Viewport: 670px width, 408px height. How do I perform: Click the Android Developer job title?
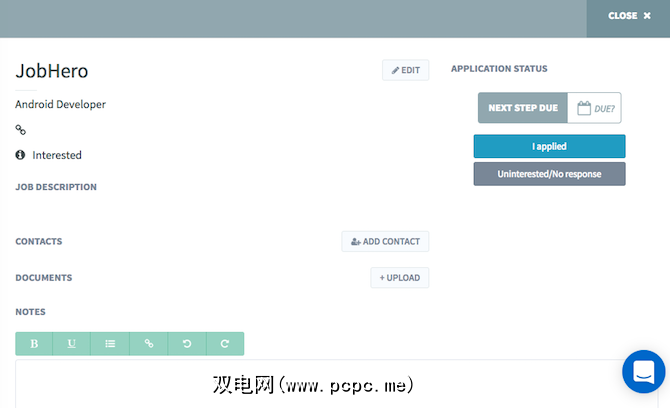pos(60,104)
